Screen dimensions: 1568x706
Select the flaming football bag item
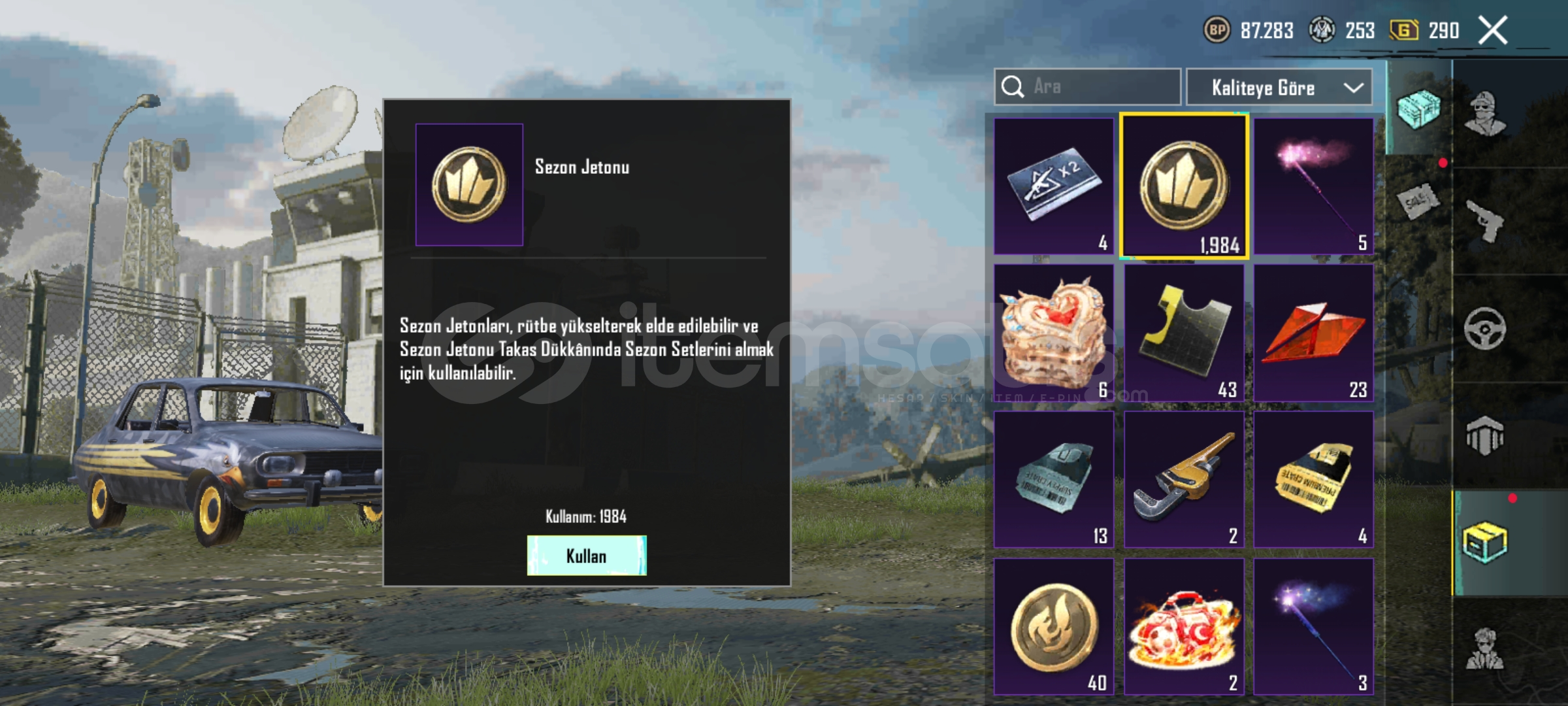tap(1184, 626)
